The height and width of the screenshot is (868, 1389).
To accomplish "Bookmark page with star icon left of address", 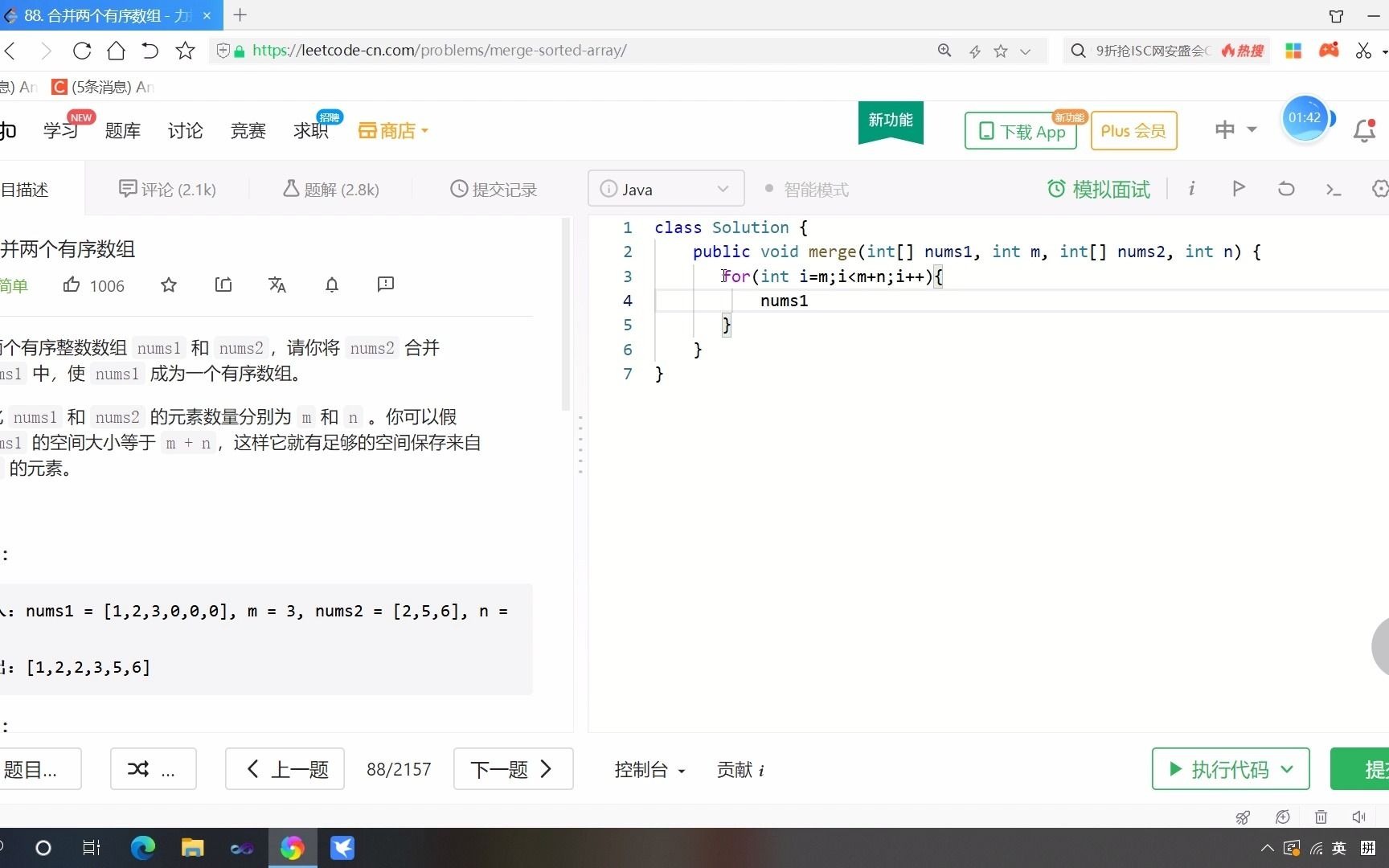I will click(186, 51).
